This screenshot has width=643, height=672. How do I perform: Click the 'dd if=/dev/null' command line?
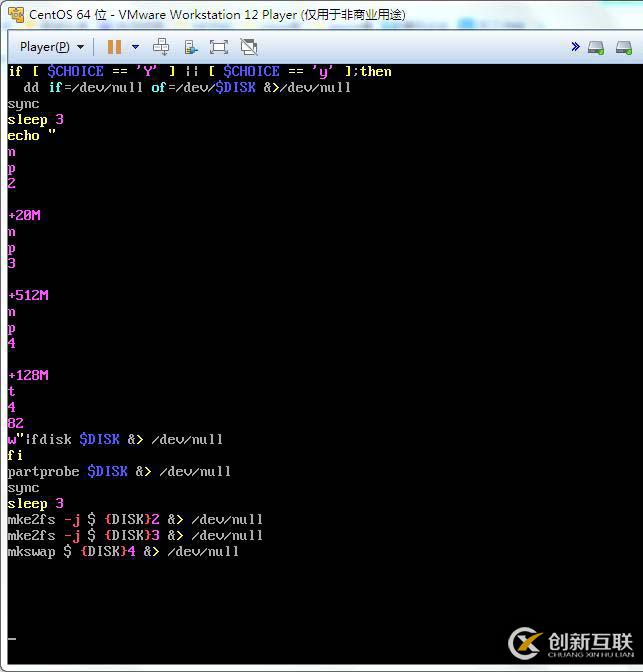(x=187, y=87)
